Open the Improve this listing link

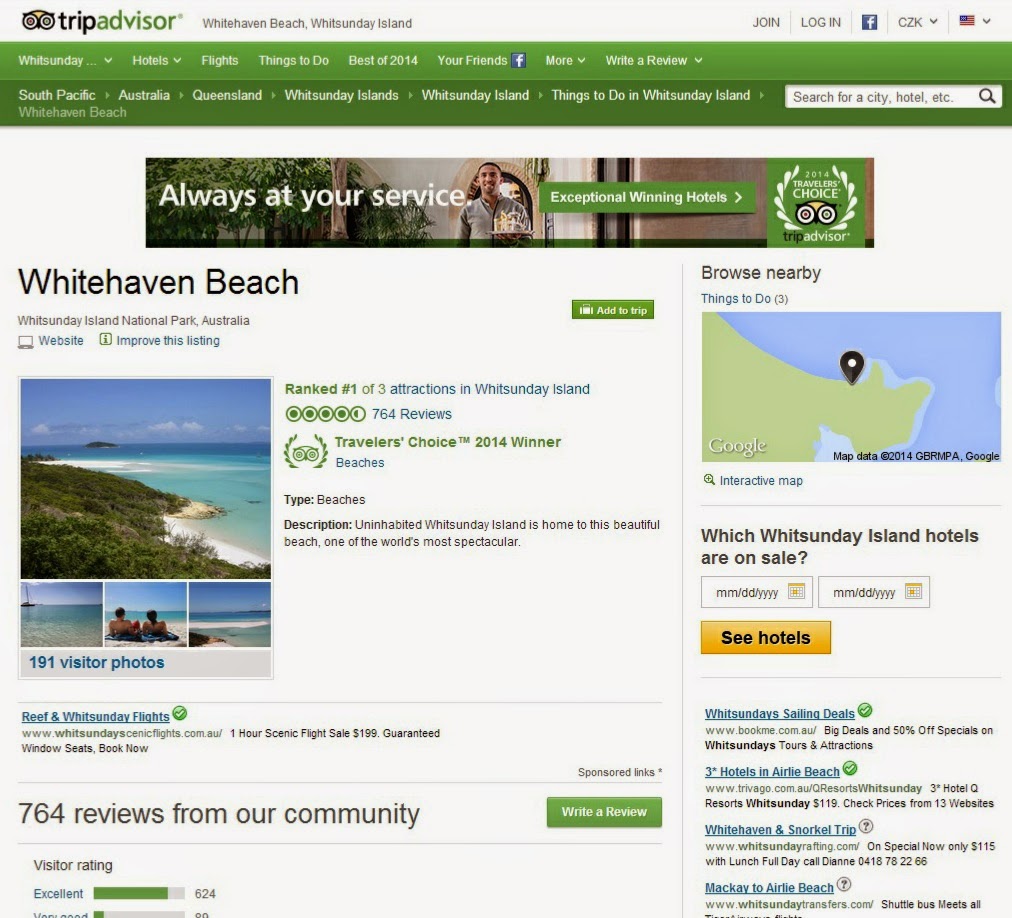168,340
